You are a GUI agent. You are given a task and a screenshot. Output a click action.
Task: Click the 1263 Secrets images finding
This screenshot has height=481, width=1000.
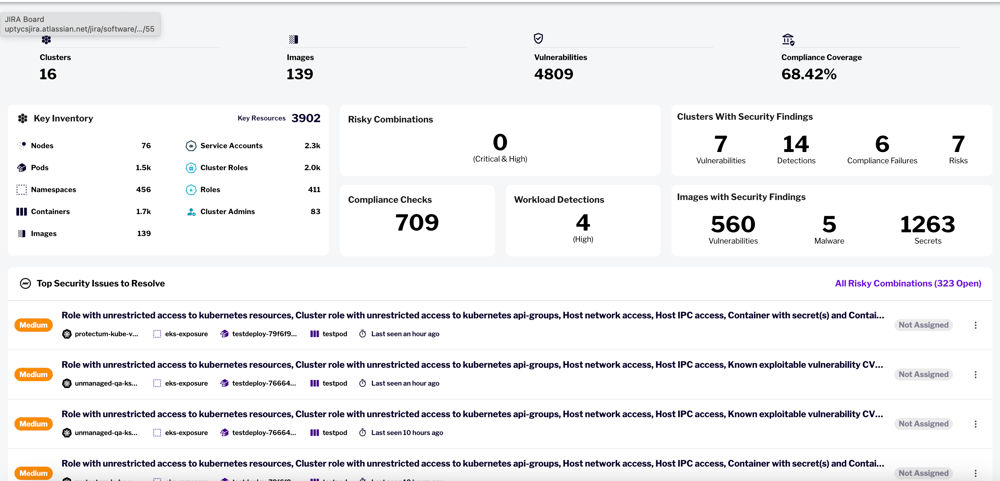[x=927, y=227]
